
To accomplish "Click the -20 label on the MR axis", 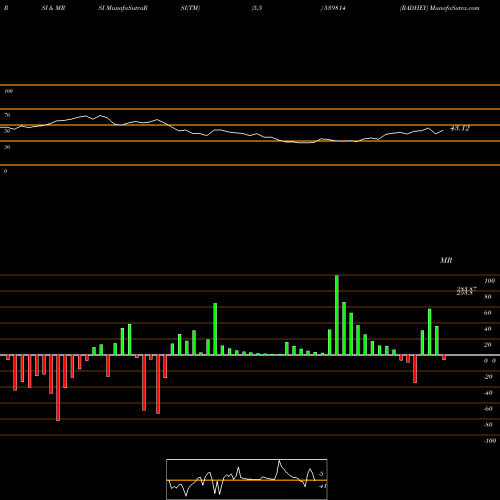I will 488,377.
